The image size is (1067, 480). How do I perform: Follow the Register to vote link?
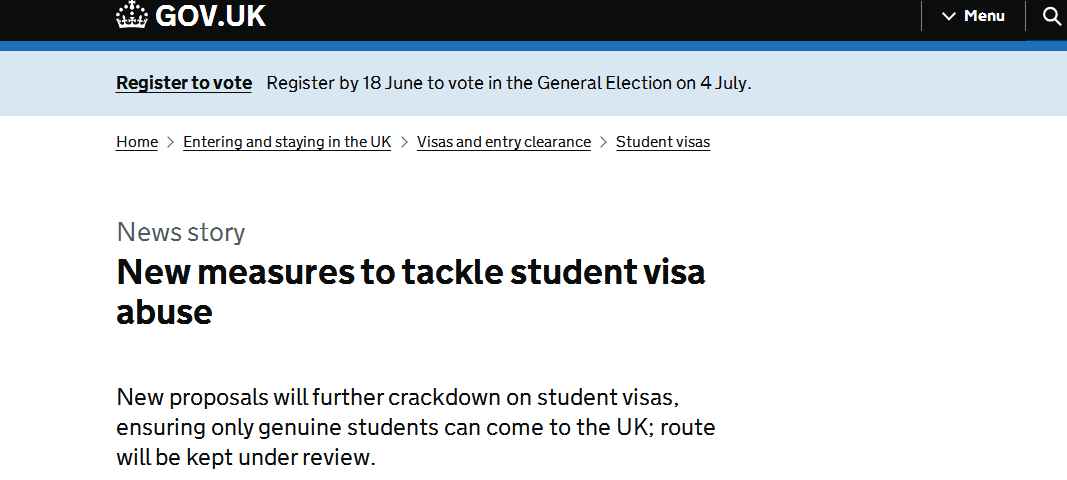click(184, 83)
